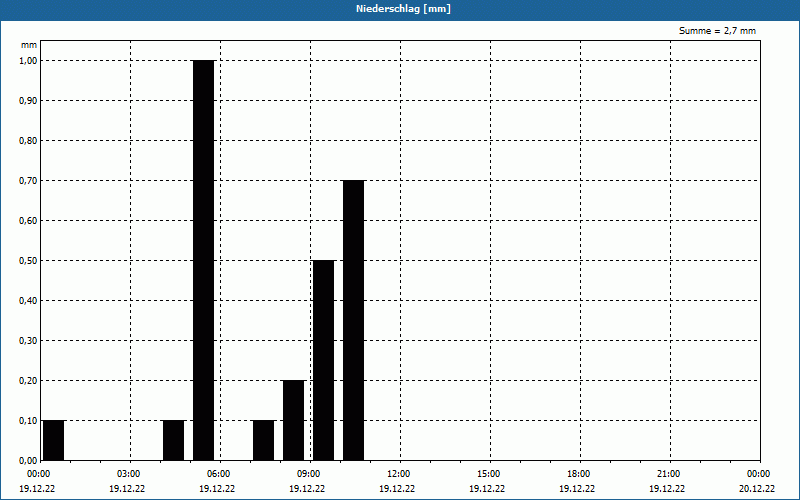Select the "19.12.22" date under 12:00
This screenshot has height=500, width=800.
(x=397, y=488)
